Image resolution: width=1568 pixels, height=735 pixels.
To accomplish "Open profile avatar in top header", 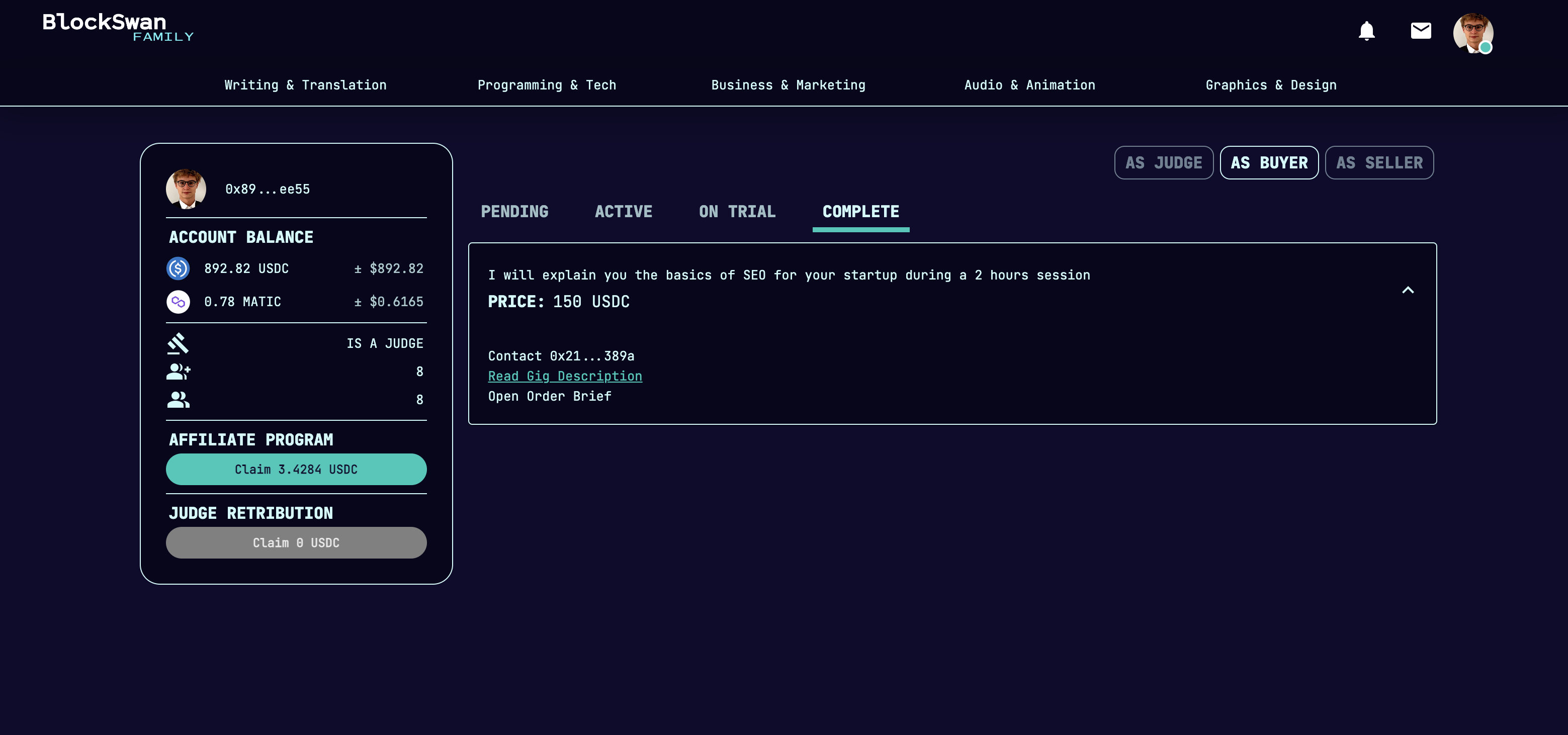I will pyautogui.click(x=1472, y=33).
